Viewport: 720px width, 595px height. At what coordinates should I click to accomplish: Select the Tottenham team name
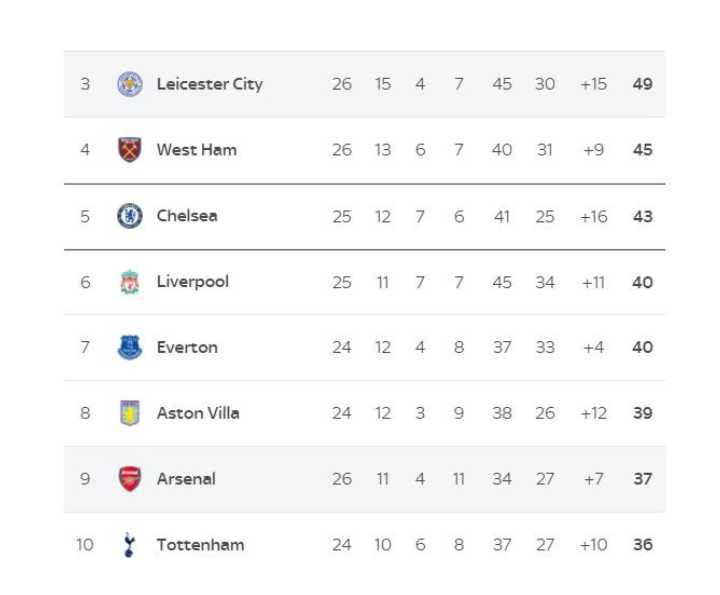[200, 545]
